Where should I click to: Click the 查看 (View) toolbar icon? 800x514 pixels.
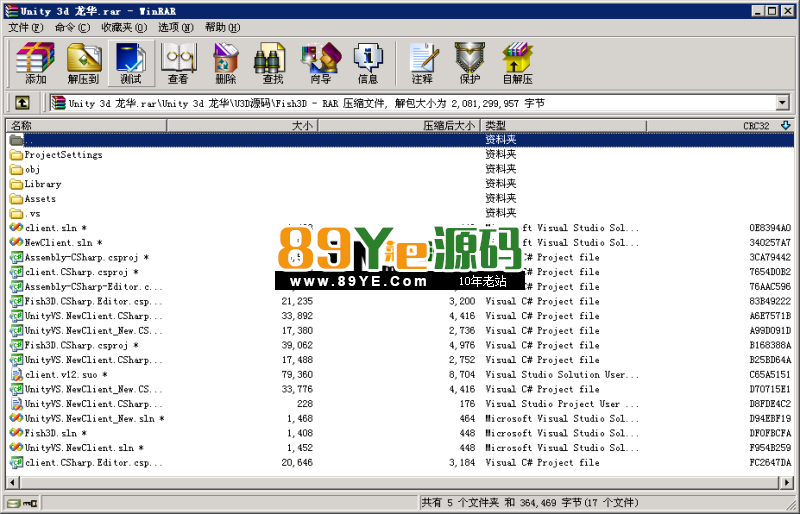click(178, 63)
